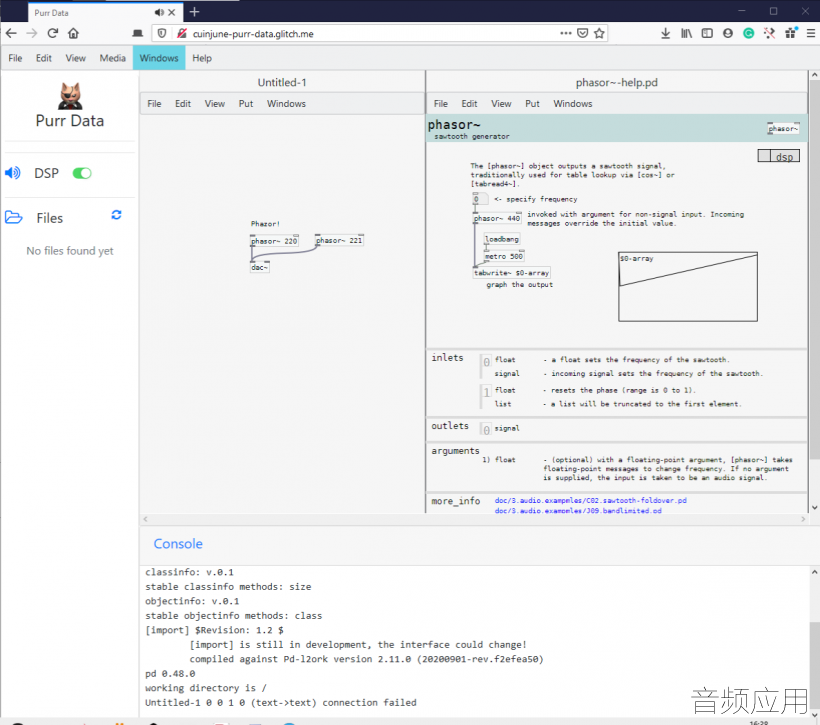Screen dimensions: 820x725
Task: Bookmark this page with the star
Action: coord(599,33)
